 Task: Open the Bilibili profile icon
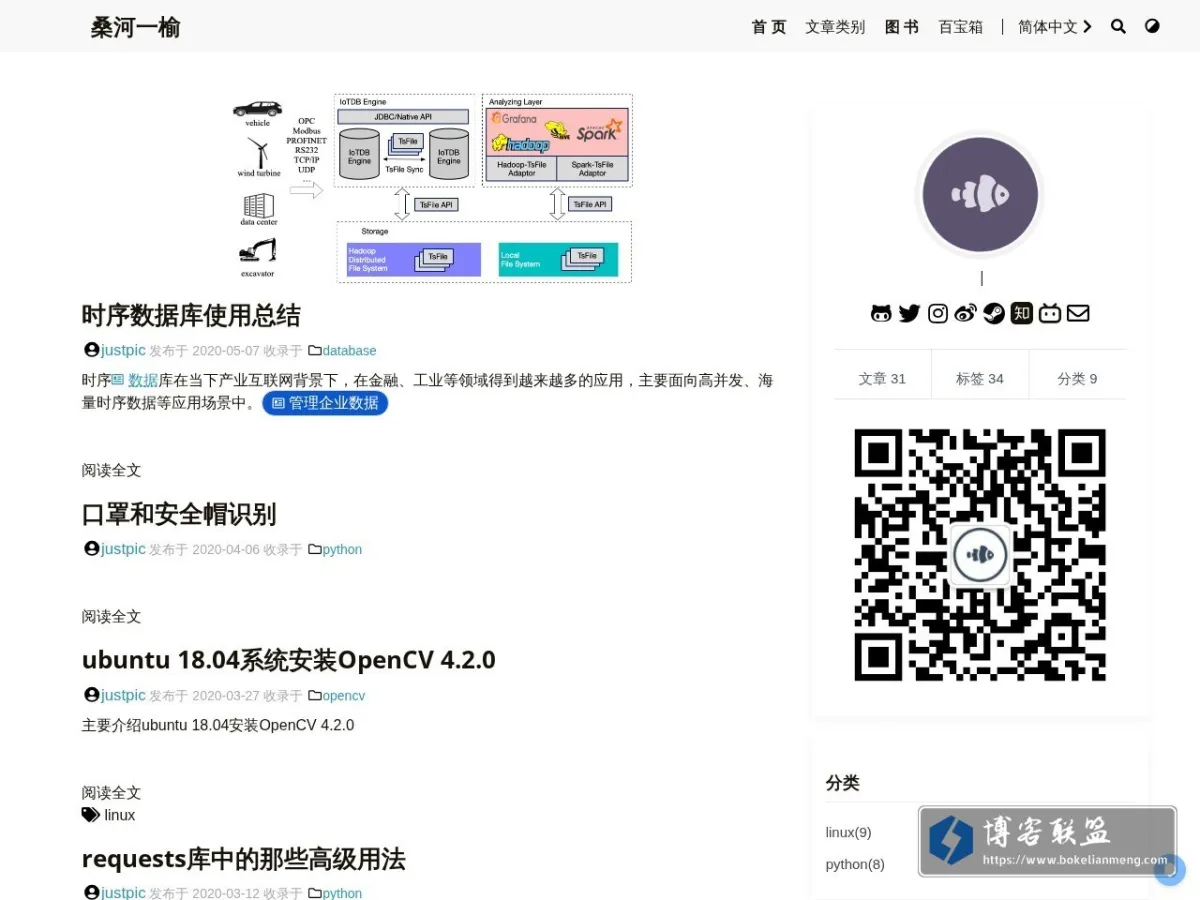pos(1049,314)
